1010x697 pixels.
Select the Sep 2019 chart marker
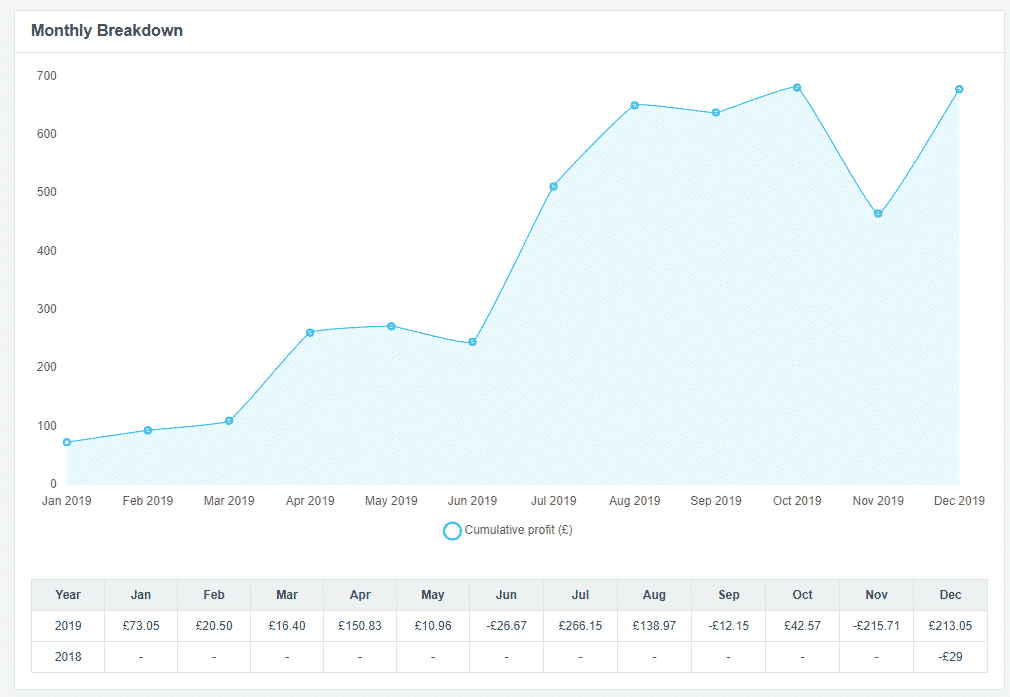tap(716, 112)
